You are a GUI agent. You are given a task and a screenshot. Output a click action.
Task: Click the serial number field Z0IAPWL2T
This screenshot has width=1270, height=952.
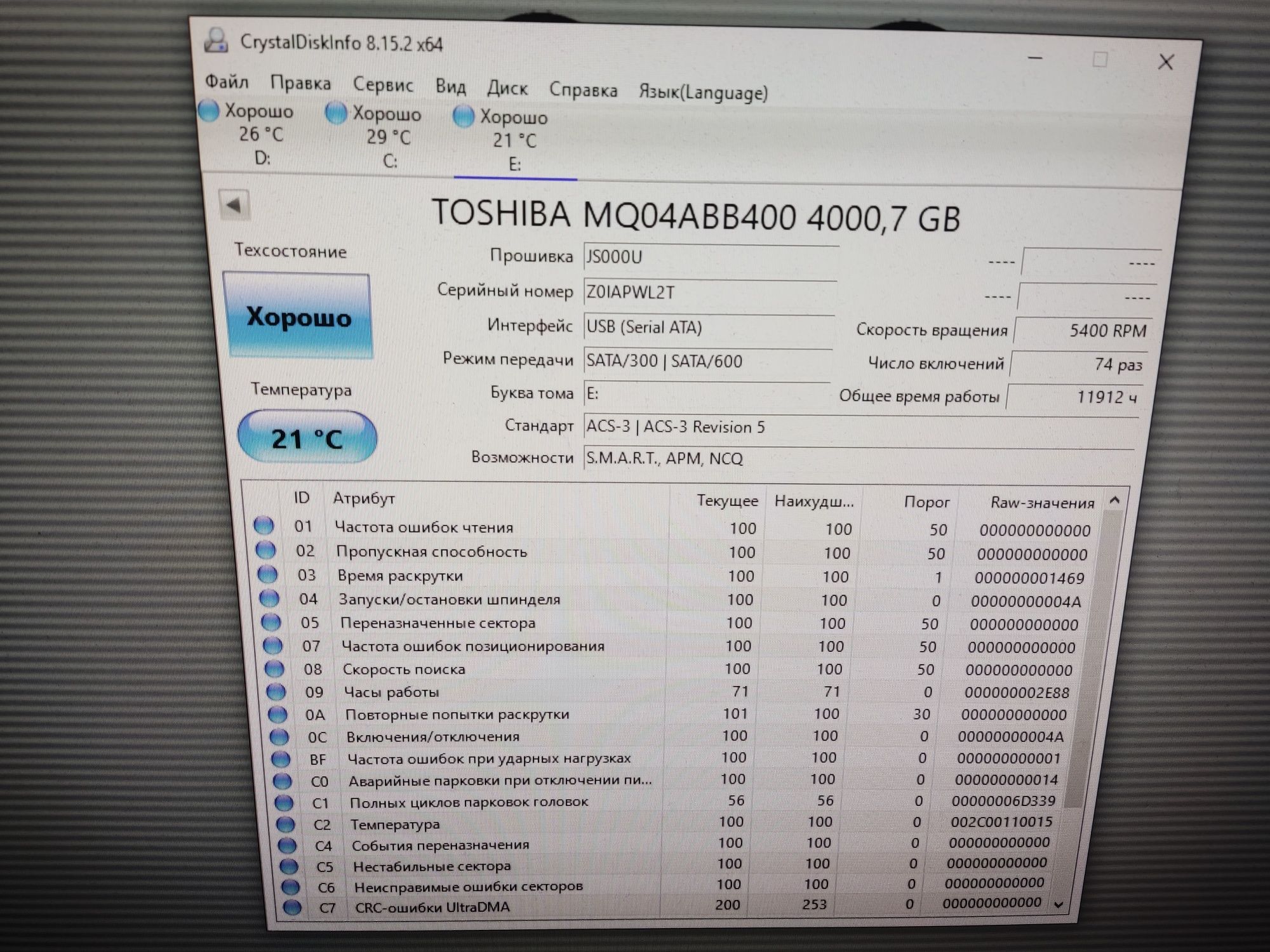pos(709,293)
